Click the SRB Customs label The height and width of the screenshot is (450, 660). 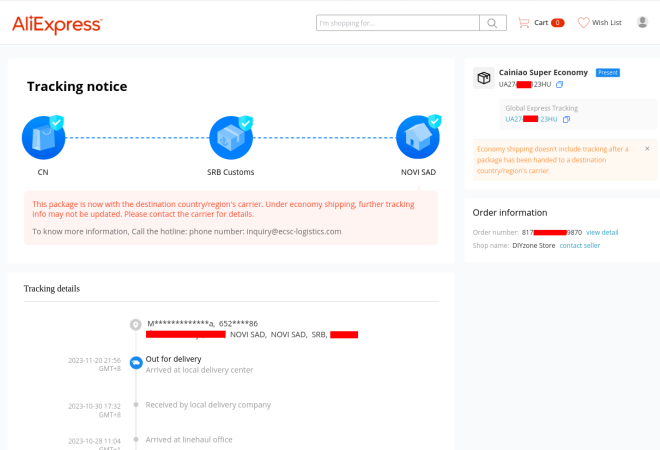pyautogui.click(x=231, y=172)
